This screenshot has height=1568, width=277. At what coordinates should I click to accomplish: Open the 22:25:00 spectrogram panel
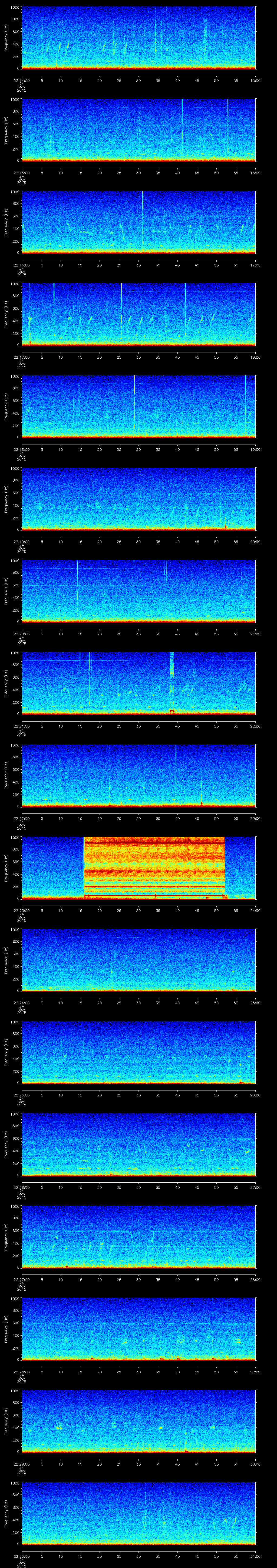[138, 1052]
